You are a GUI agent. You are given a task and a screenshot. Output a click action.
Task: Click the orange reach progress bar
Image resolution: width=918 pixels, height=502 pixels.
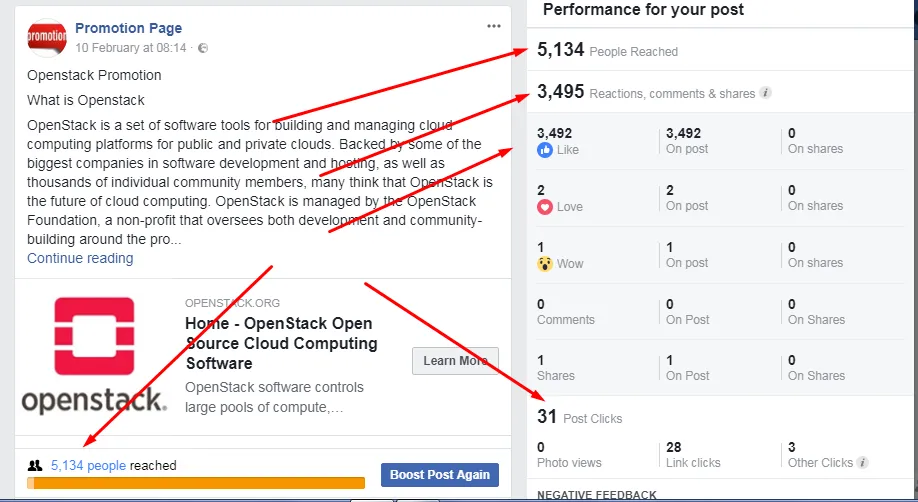pyautogui.click(x=196, y=483)
